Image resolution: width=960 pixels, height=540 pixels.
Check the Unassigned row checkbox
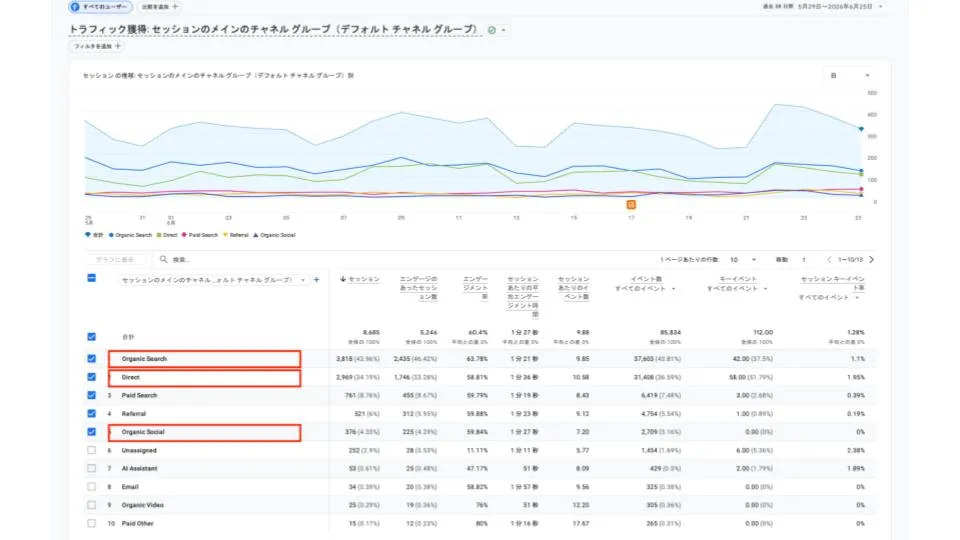coord(91,450)
